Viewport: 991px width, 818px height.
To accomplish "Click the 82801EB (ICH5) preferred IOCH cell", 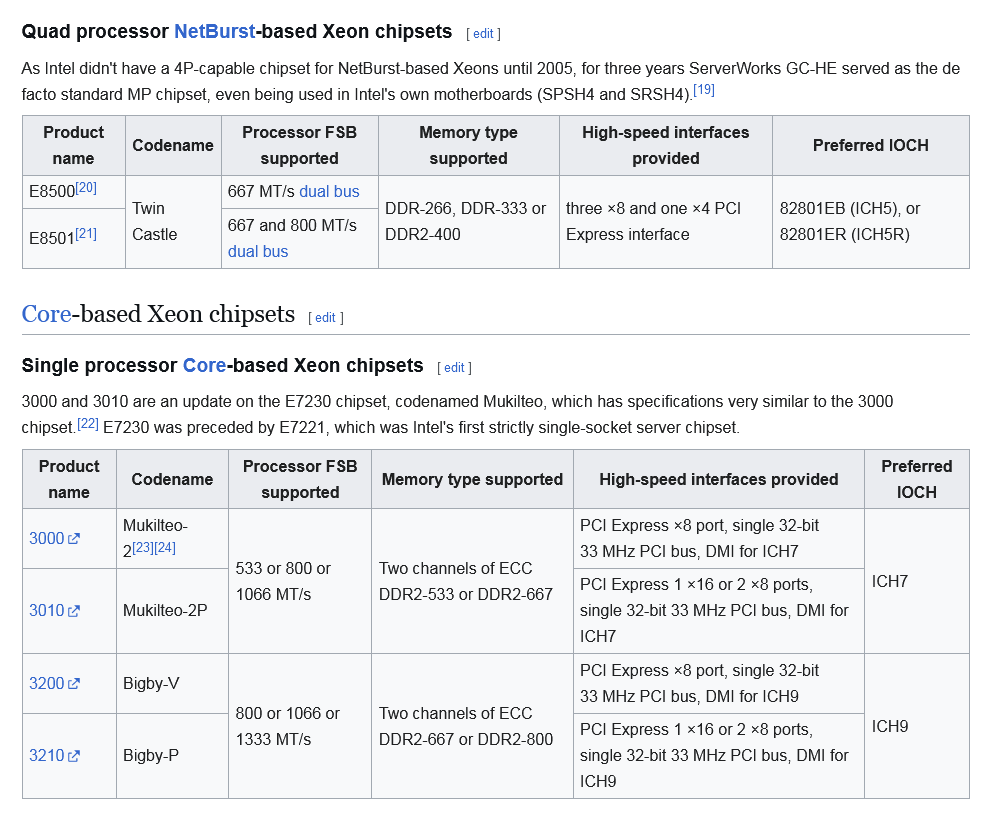I will pyautogui.click(x=870, y=222).
